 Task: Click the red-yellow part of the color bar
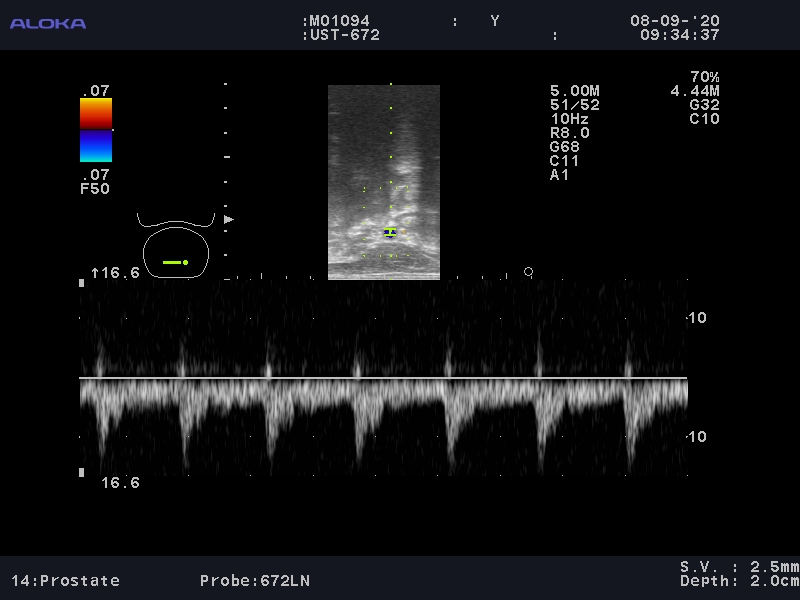click(96, 113)
